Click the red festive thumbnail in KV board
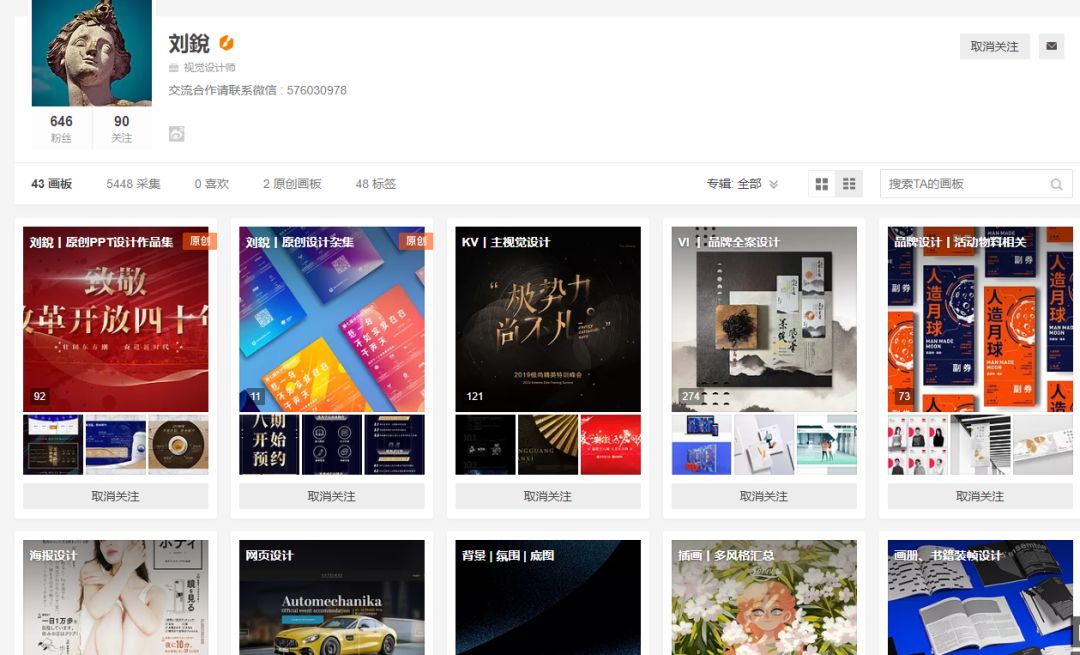1080x655 pixels. click(611, 444)
